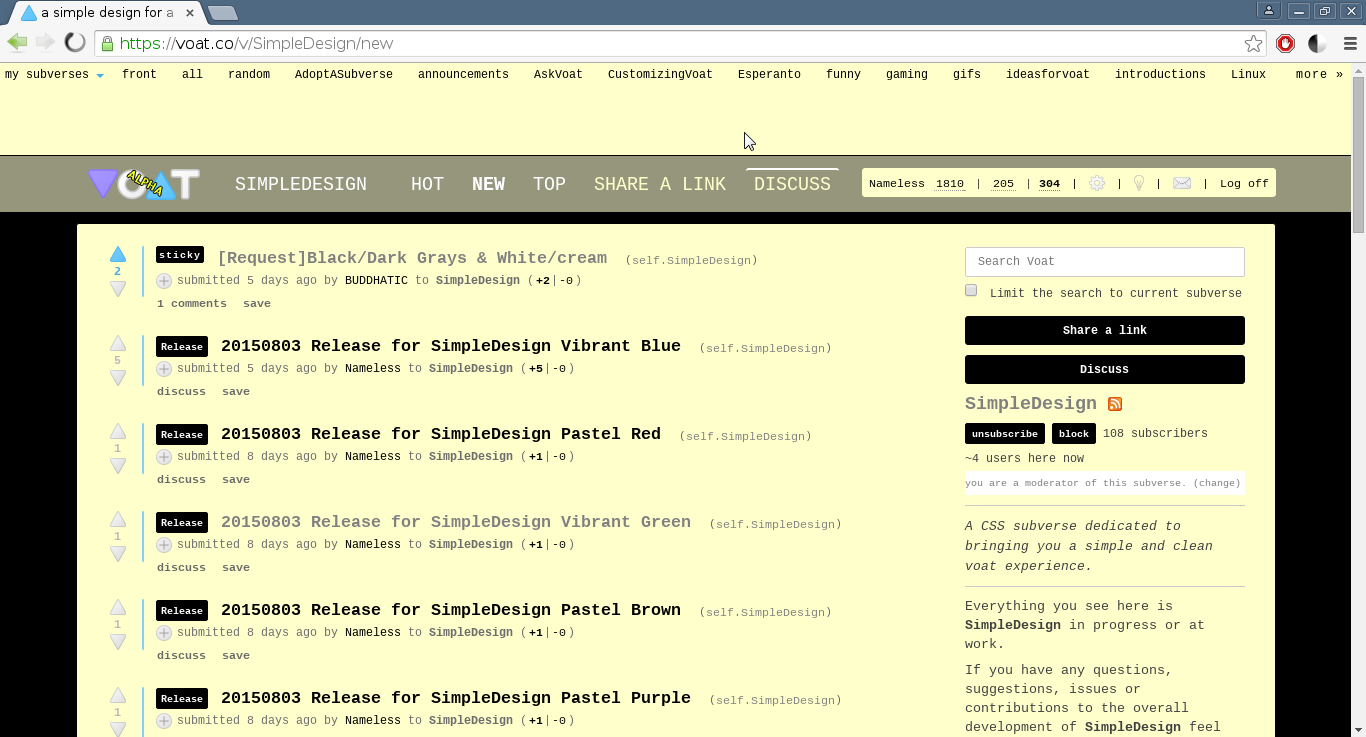Screen dimensions: 1366x737
Task: Enable limit search to current subverse
Action: tap(971, 291)
